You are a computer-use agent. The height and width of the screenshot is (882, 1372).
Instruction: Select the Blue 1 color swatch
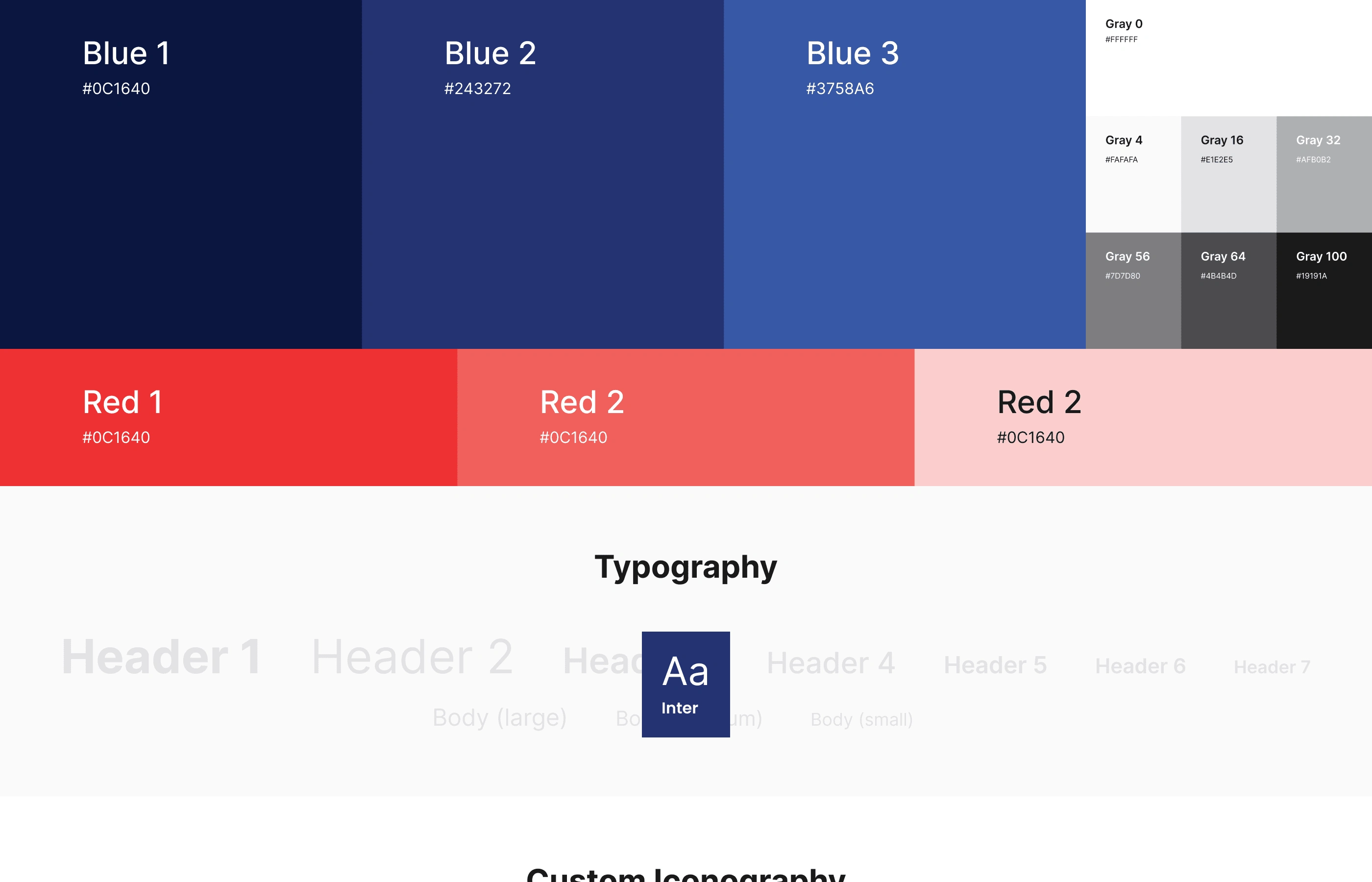[181, 174]
